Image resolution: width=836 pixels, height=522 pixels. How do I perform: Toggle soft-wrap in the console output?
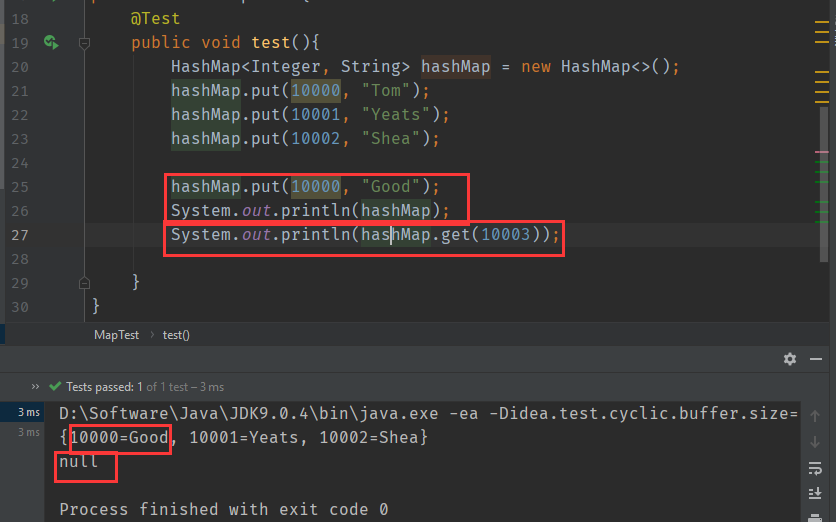[815, 468]
